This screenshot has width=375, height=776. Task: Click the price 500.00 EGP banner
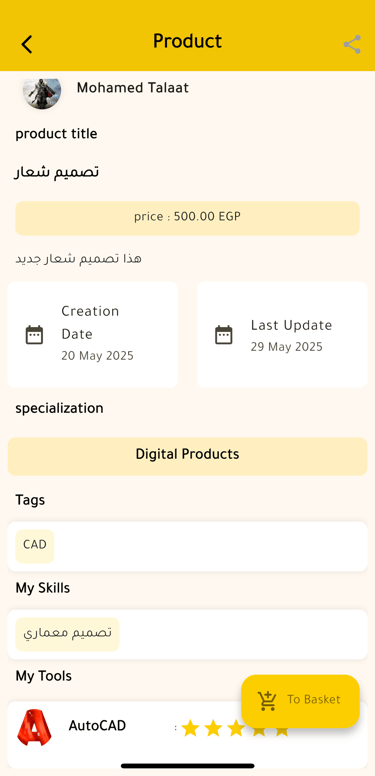(x=188, y=218)
